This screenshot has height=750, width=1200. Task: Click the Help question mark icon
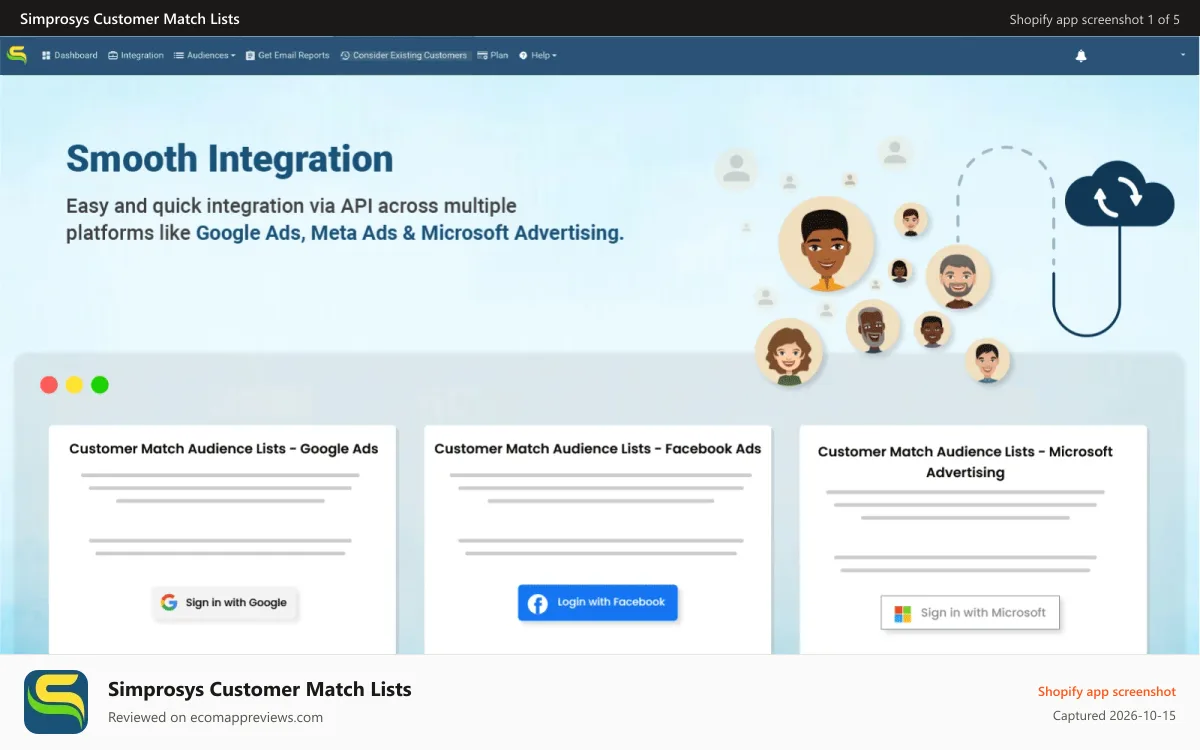click(x=523, y=56)
